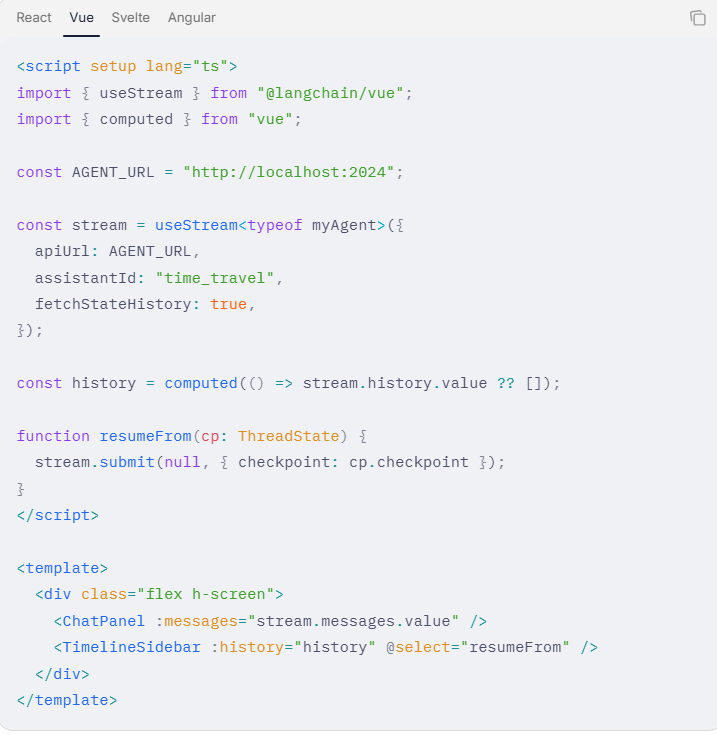Click the "http://localhost:2024" URL string
The height and width of the screenshot is (735, 717).
click(289, 172)
